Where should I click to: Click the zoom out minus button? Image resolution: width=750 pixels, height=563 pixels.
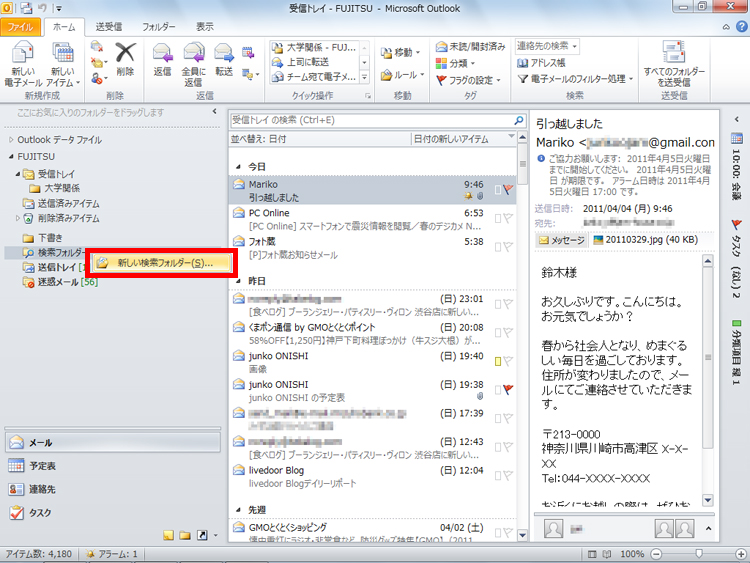[x=656, y=554]
